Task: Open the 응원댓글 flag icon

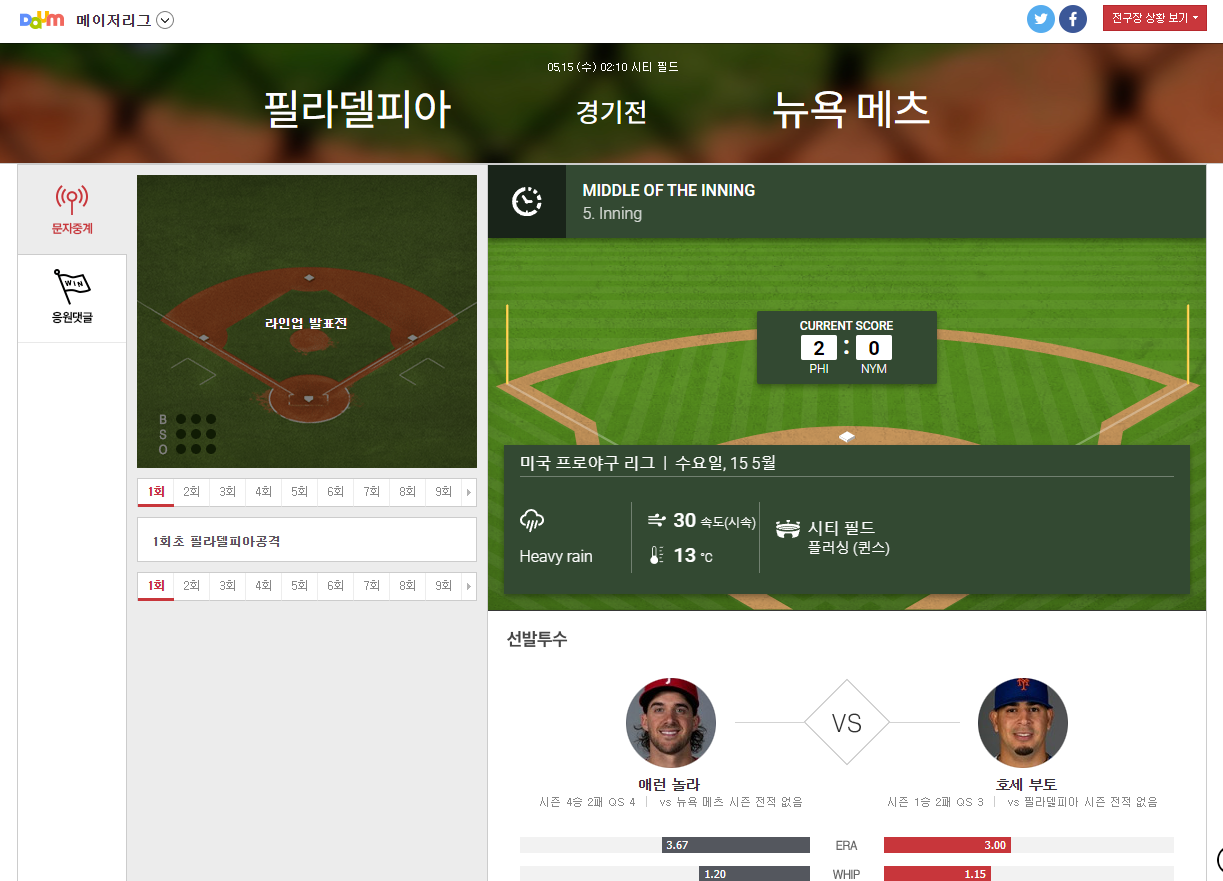Action: click(x=72, y=287)
